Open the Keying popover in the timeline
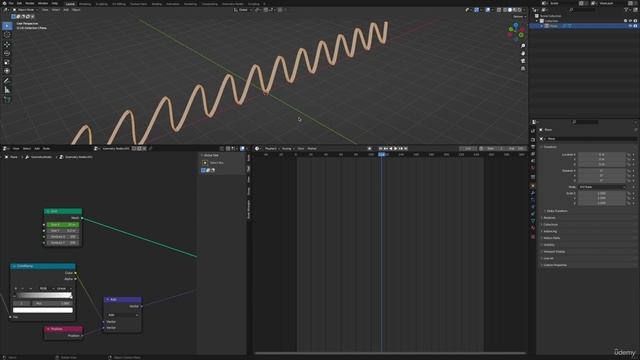Viewport: 640px width, 360px height. [288, 149]
